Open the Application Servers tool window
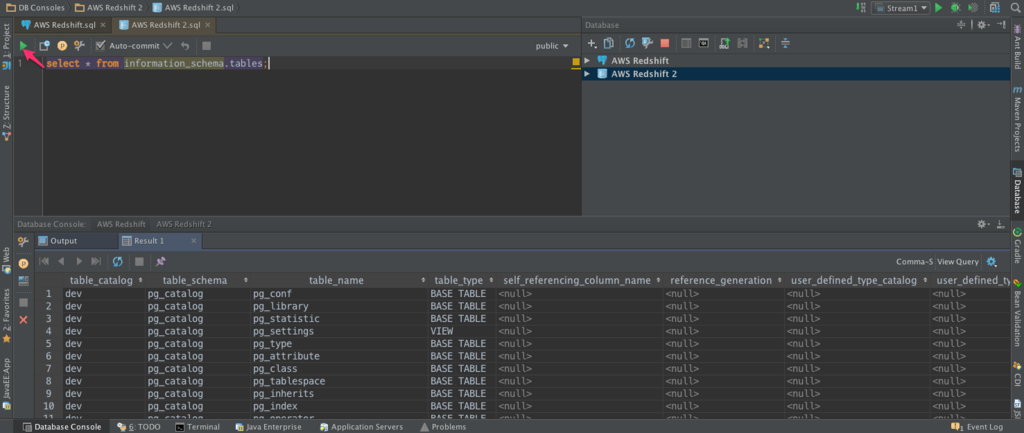 pos(361,426)
